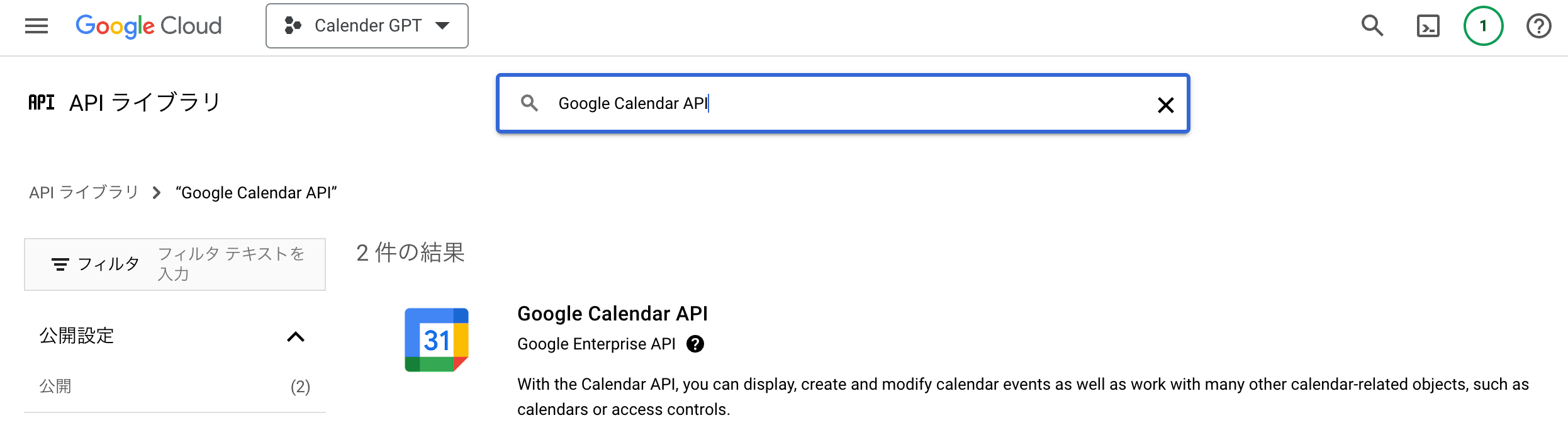
Task: Go back via API ライブラリ breadcrumb link
Action: pyautogui.click(x=84, y=193)
